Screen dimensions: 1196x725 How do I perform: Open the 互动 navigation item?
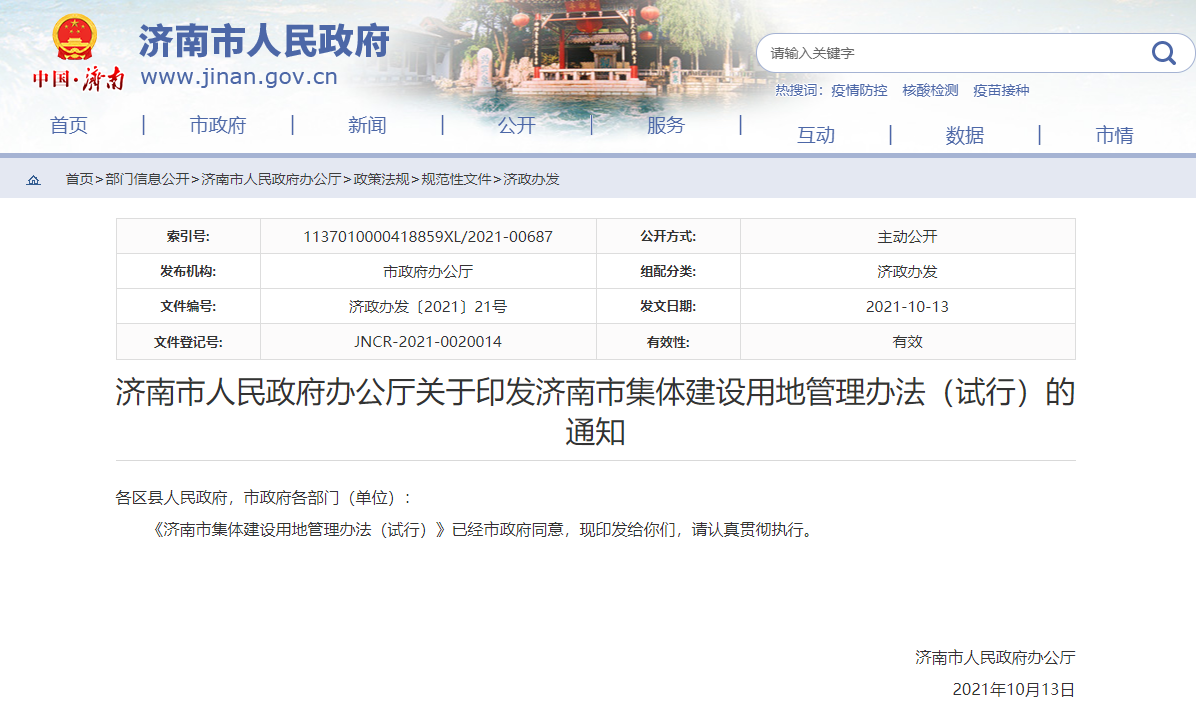click(x=815, y=135)
